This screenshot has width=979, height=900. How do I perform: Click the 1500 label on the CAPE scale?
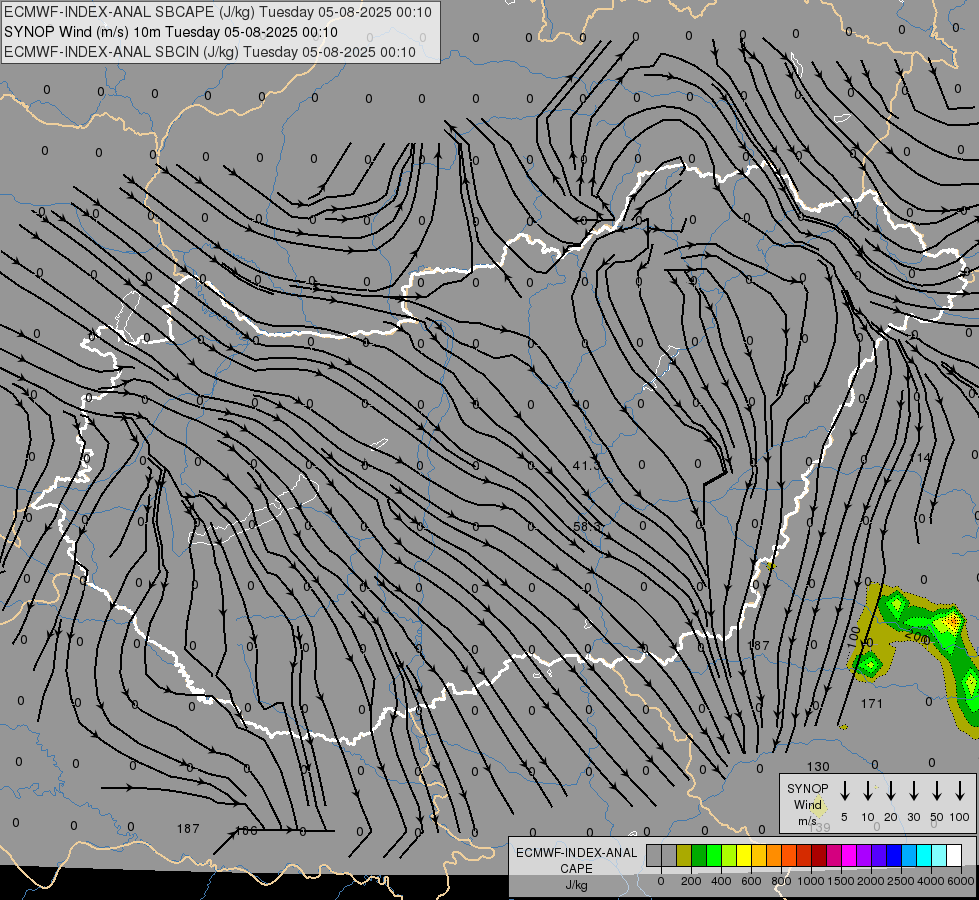coord(841,881)
